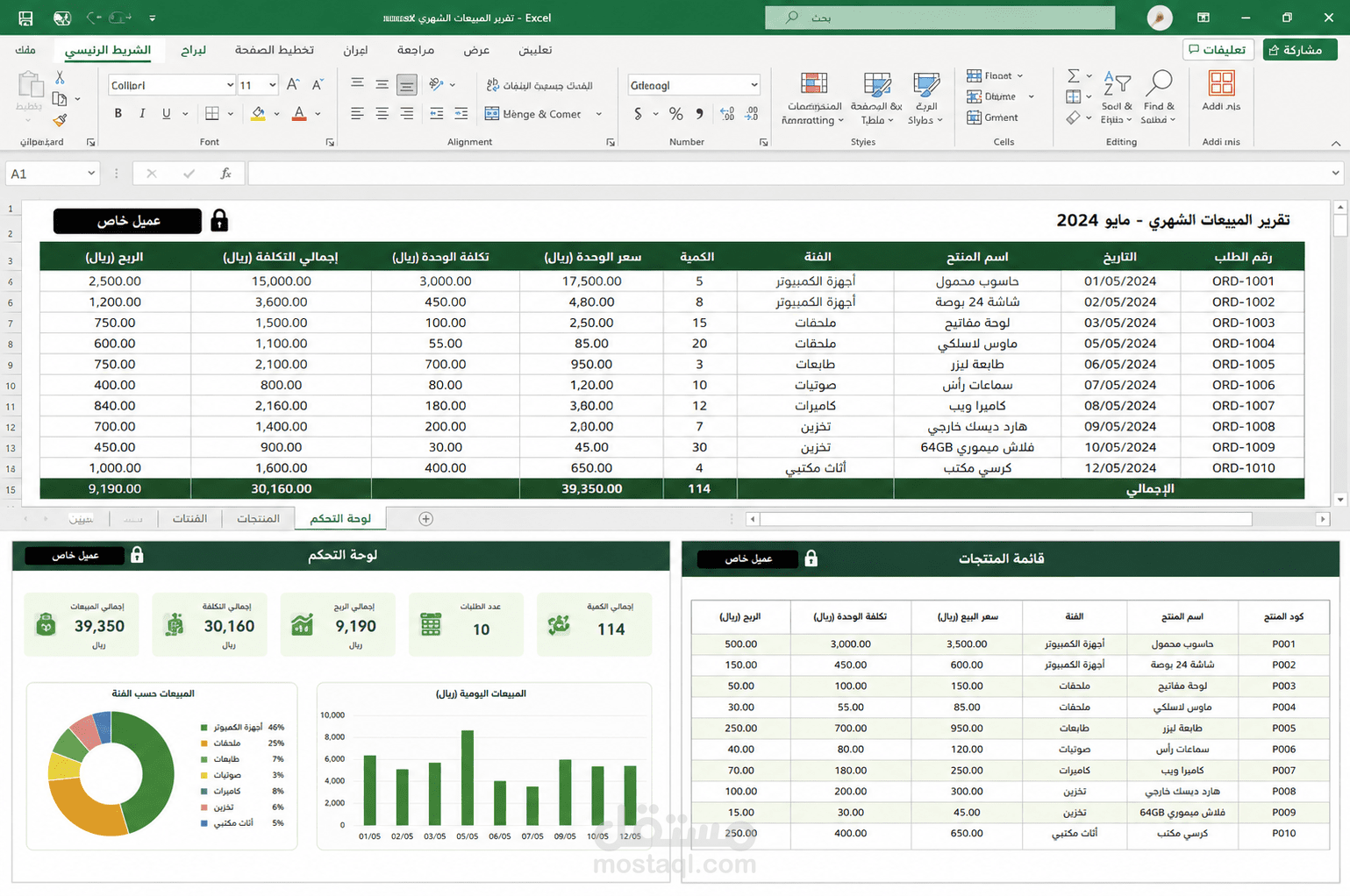This screenshot has width=1350, height=896.
Task: Click the text orientation icon
Action: tap(436, 84)
